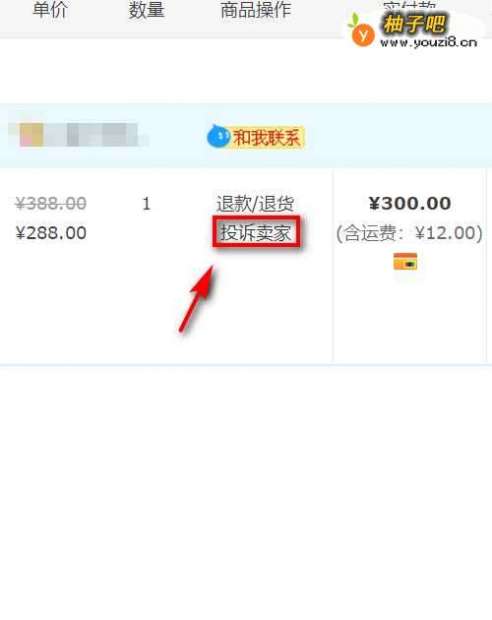Select the 商品操作 column header
This screenshot has width=492, height=620.
[x=256, y=10]
